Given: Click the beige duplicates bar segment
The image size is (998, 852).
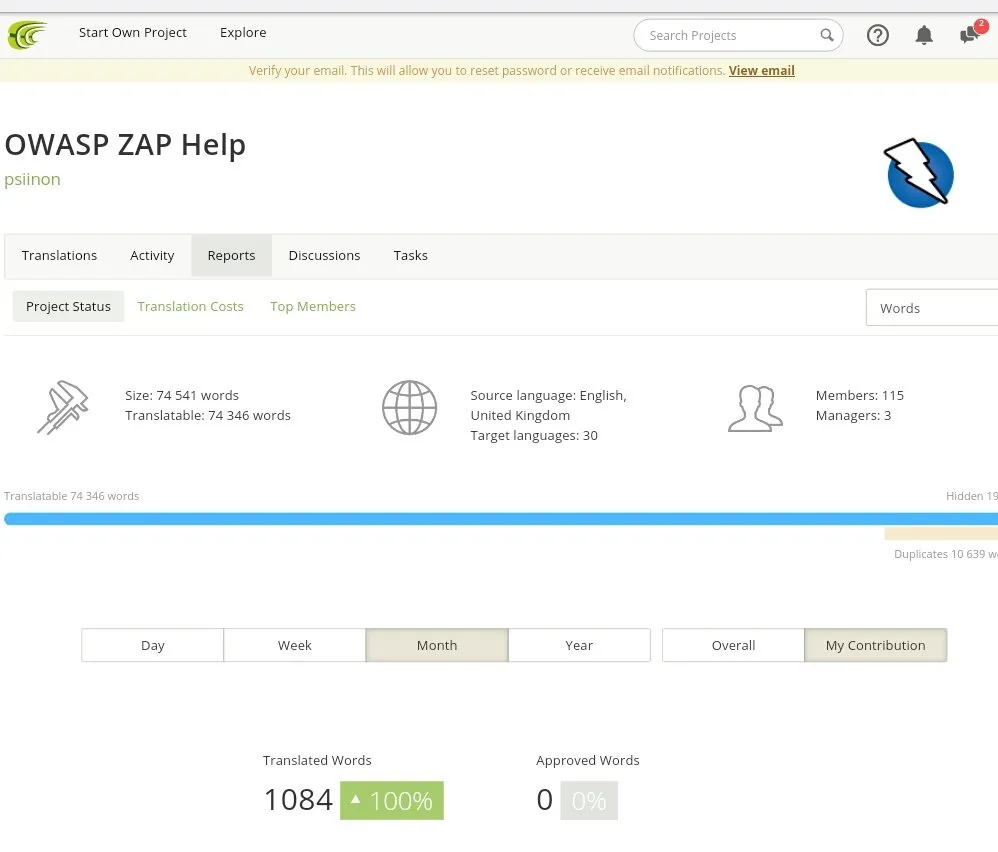Looking at the screenshot, I should coord(941,534).
